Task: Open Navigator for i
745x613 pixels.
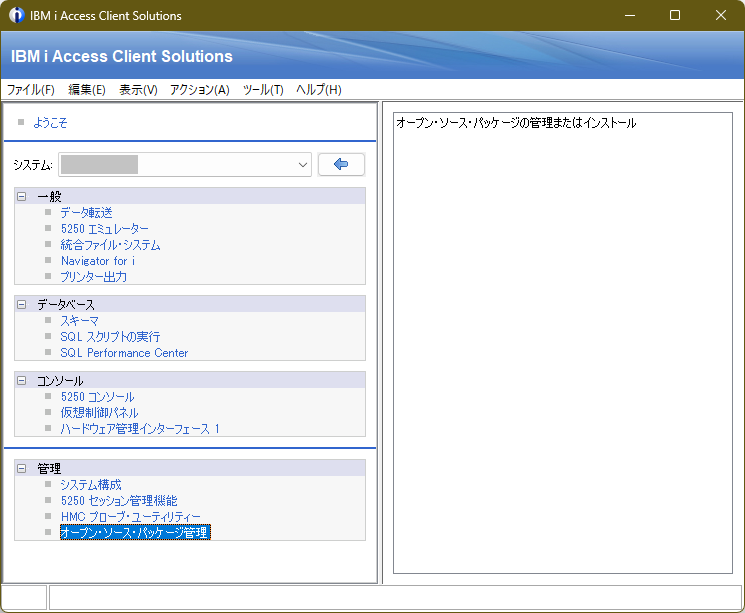Action: click(97, 261)
